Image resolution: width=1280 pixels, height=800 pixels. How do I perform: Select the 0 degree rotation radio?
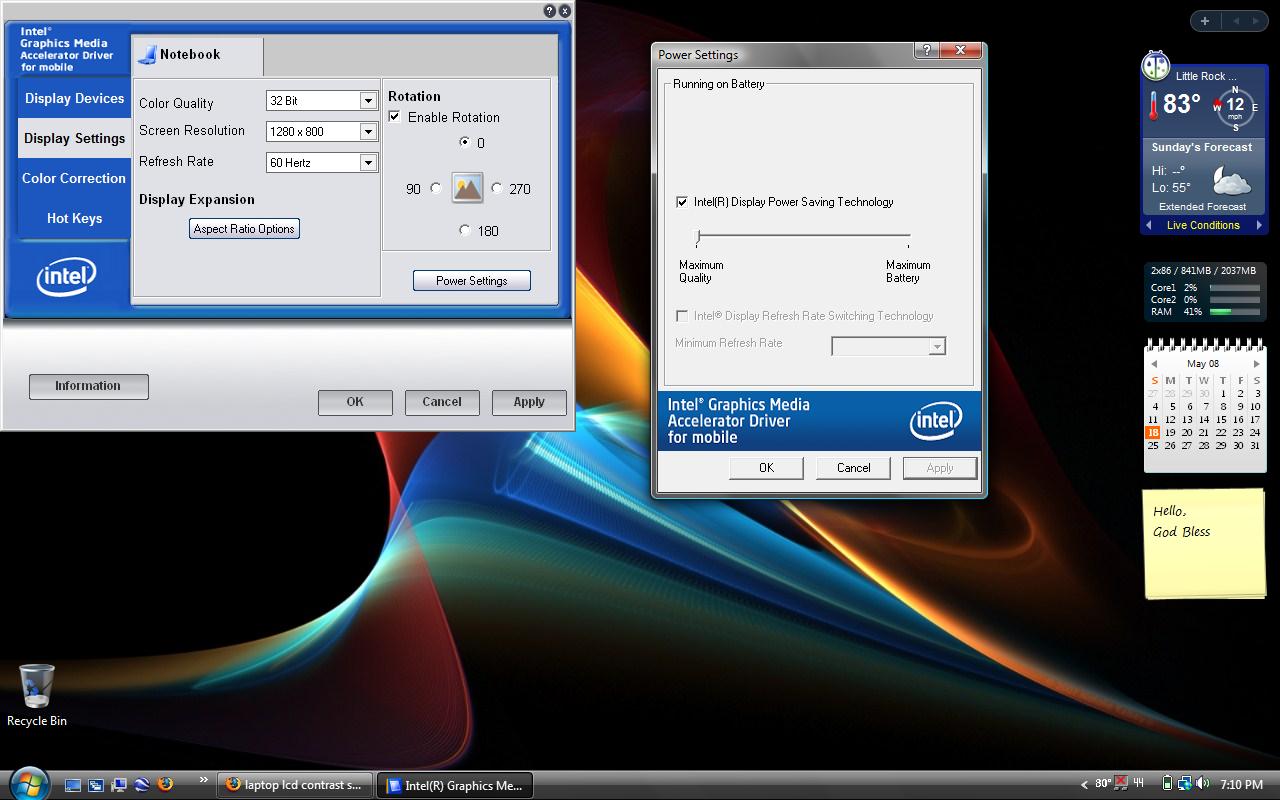[465, 142]
